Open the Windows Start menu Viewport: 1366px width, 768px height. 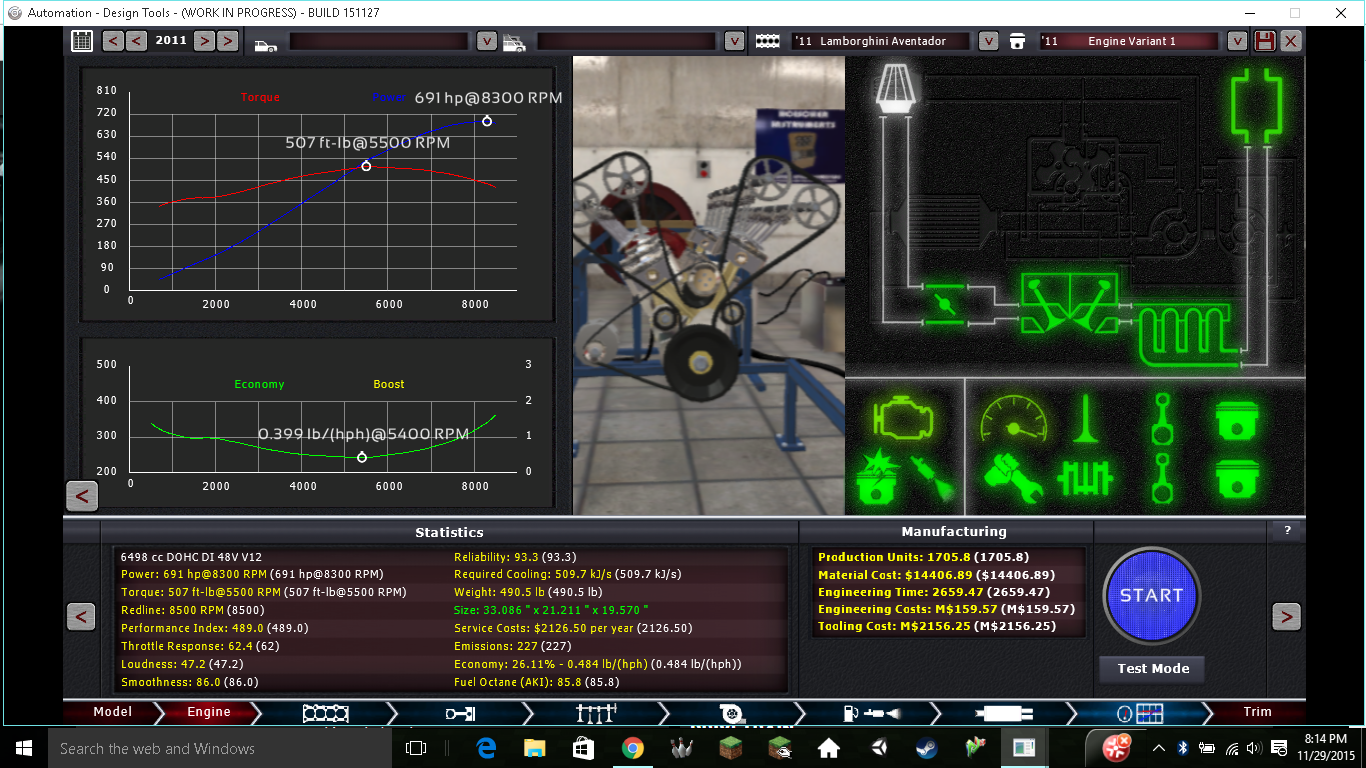point(23,748)
